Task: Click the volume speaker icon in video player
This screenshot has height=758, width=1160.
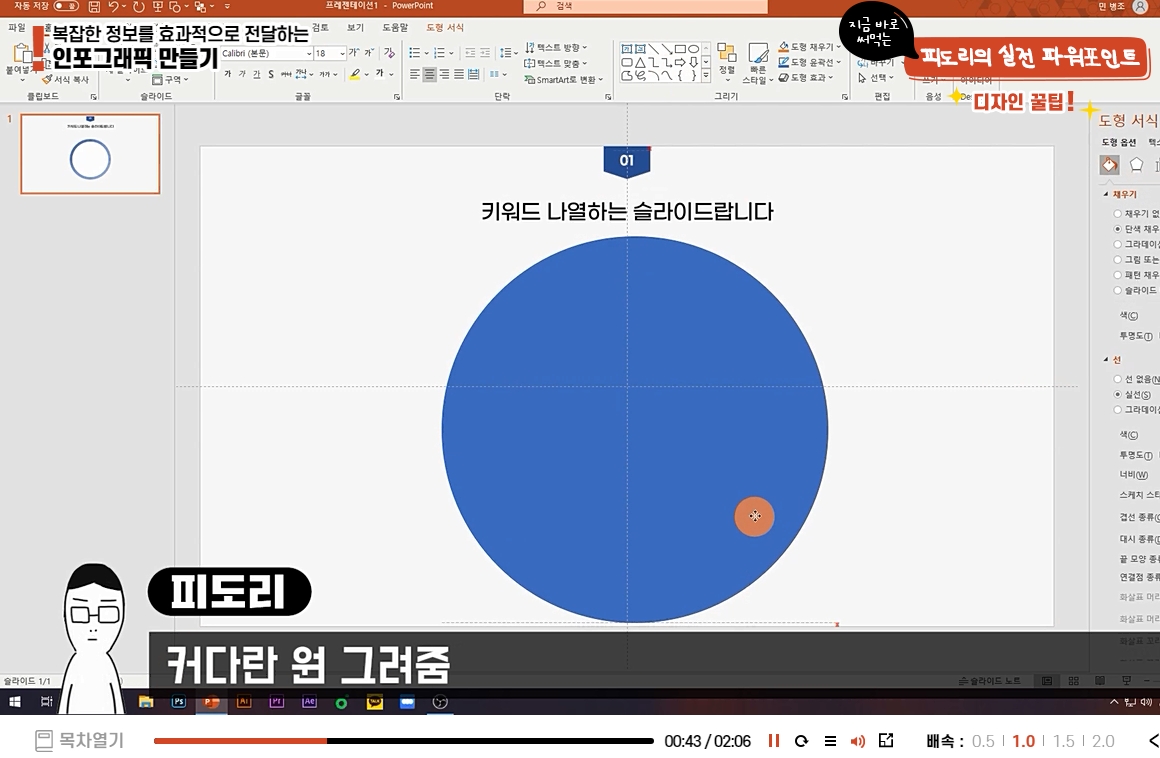Action: coord(857,741)
